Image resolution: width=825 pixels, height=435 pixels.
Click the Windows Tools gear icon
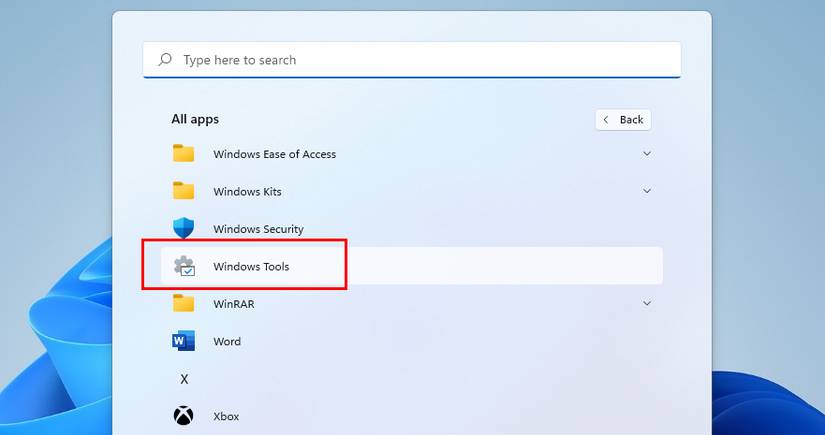pos(184,266)
